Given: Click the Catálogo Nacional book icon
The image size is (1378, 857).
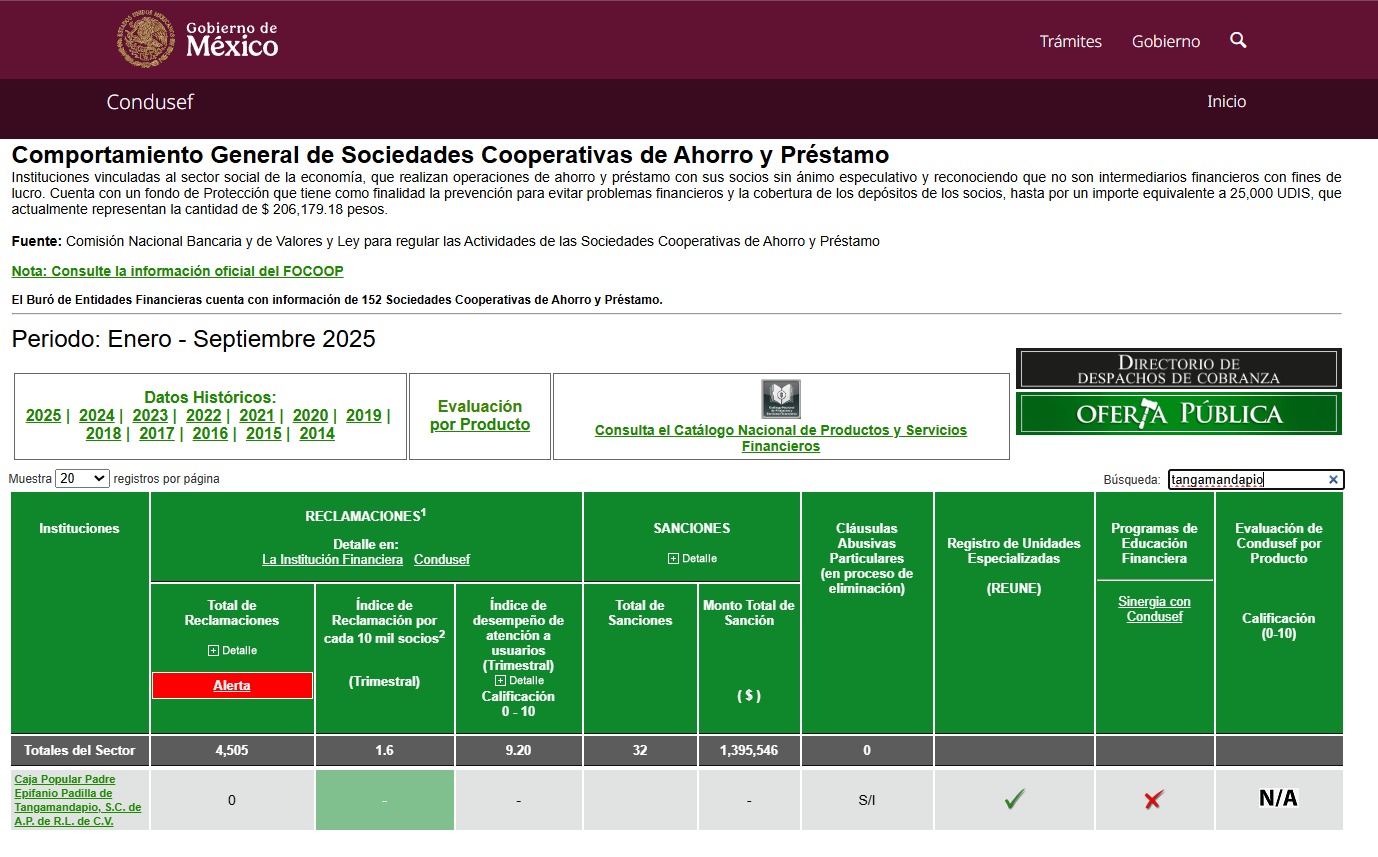Looking at the screenshot, I should point(780,399).
